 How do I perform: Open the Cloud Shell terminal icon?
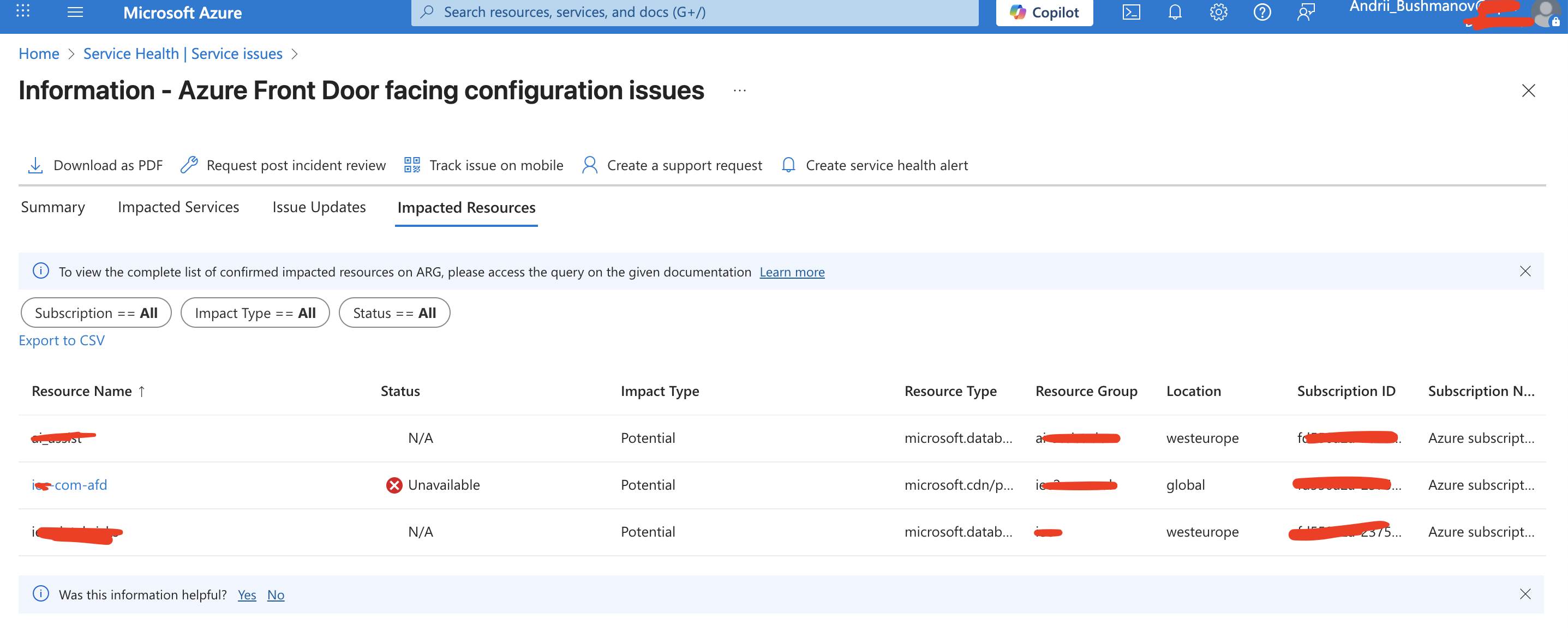tap(1130, 12)
